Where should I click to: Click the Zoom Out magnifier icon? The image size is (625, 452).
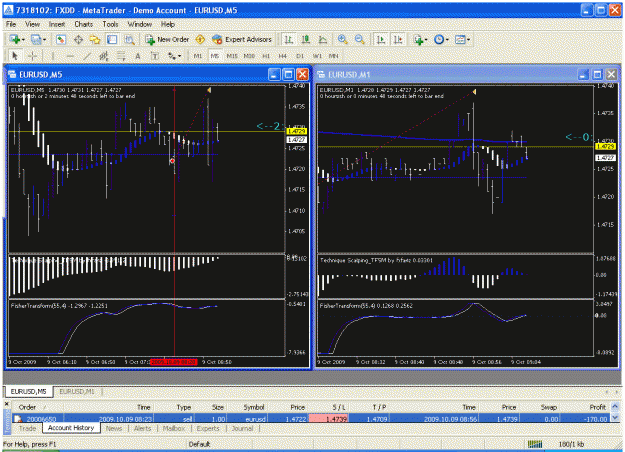tap(359, 39)
